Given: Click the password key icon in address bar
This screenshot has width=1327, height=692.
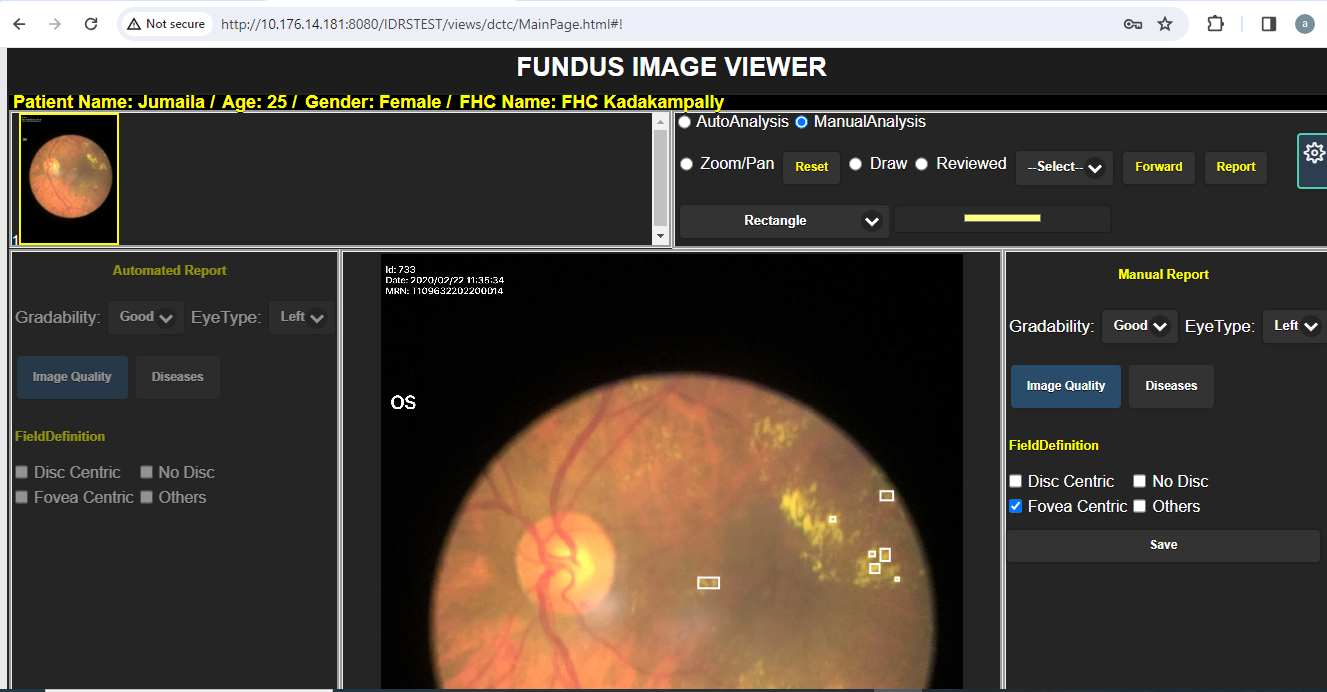Looking at the screenshot, I should [x=1132, y=24].
